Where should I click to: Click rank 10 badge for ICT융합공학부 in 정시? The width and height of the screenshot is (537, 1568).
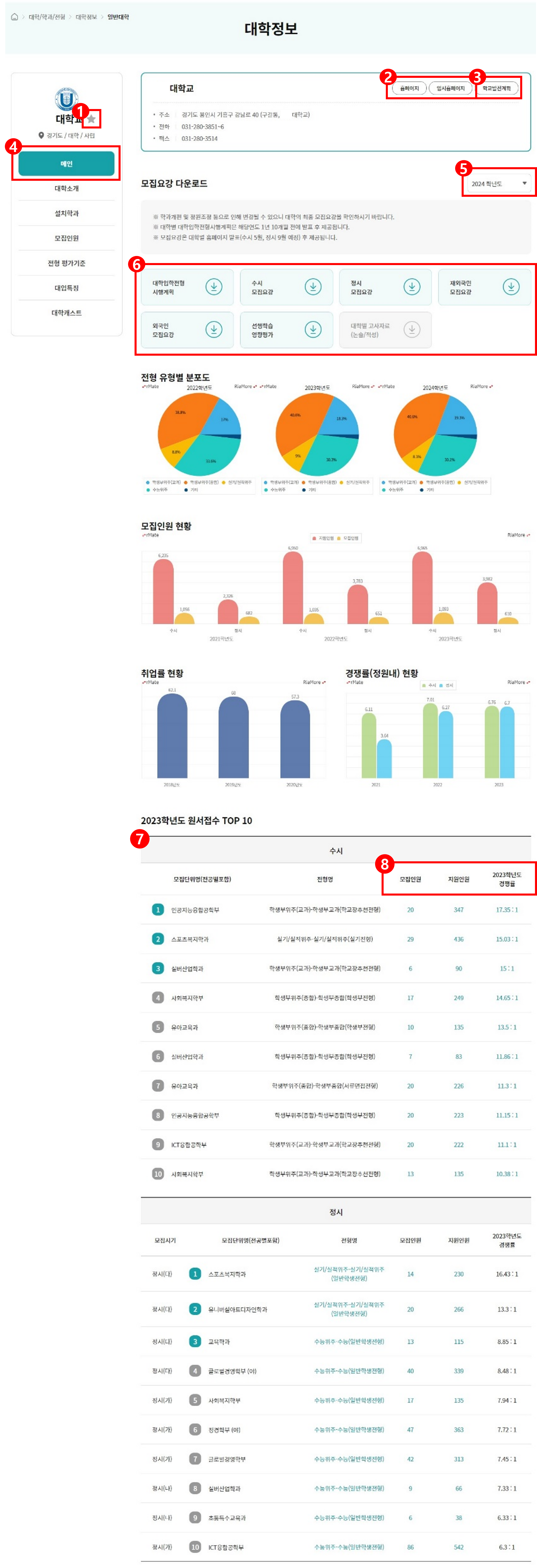pos(195,1547)
